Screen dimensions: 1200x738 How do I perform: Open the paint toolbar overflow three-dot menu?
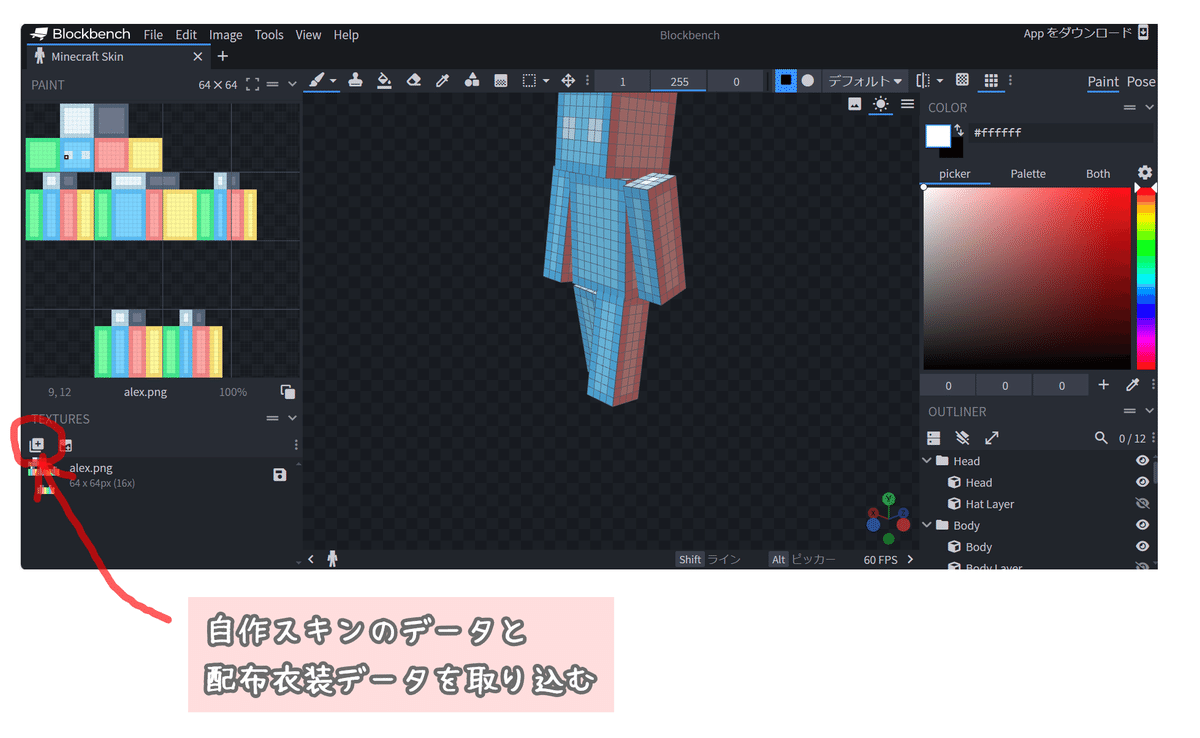(x=1010, y=81)
